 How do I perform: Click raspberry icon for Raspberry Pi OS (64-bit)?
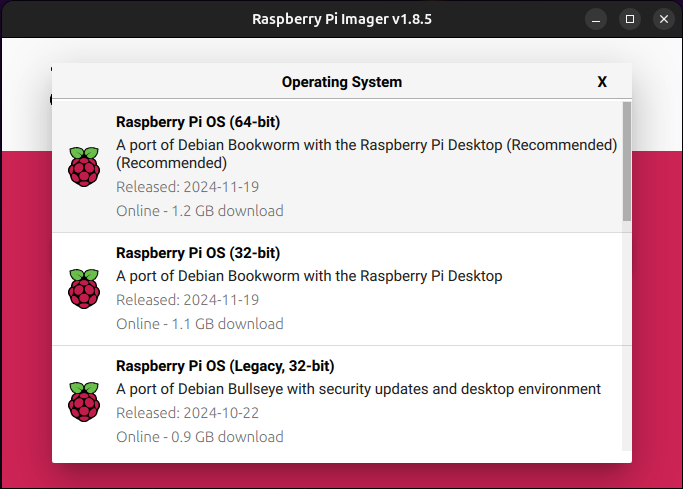tap(84, 167)
